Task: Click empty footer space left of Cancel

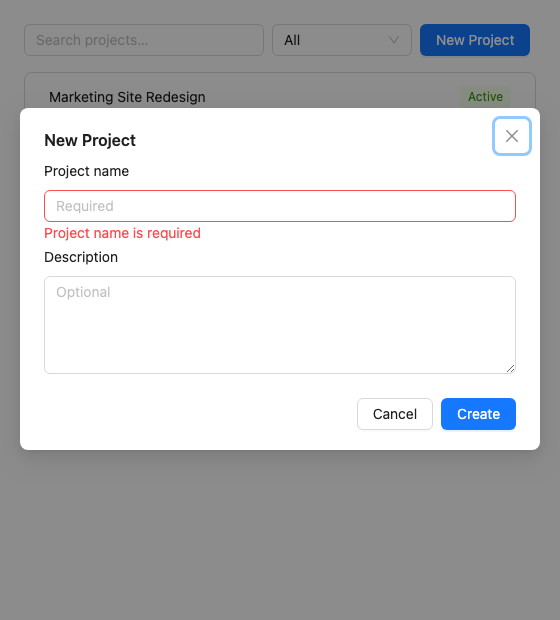Action: pos(198,414)
